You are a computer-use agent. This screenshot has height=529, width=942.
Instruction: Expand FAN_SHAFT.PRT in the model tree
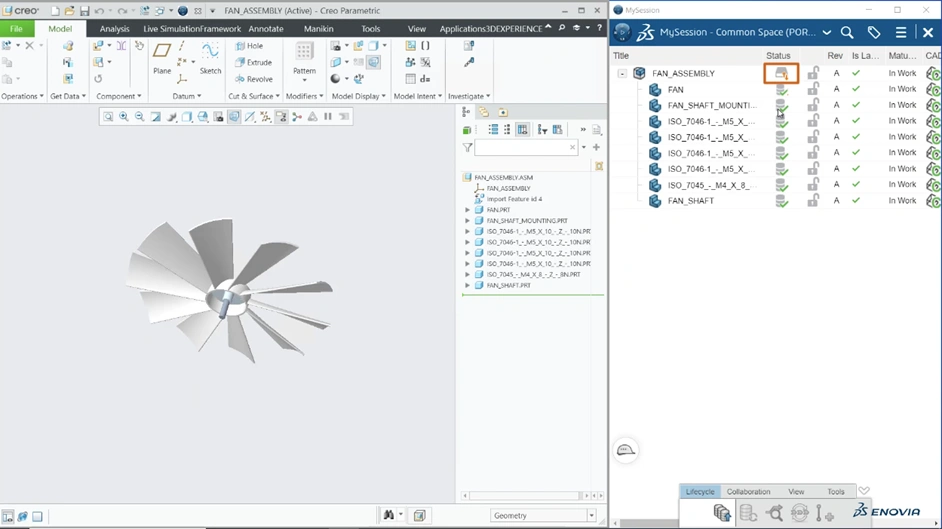point(467,286)
